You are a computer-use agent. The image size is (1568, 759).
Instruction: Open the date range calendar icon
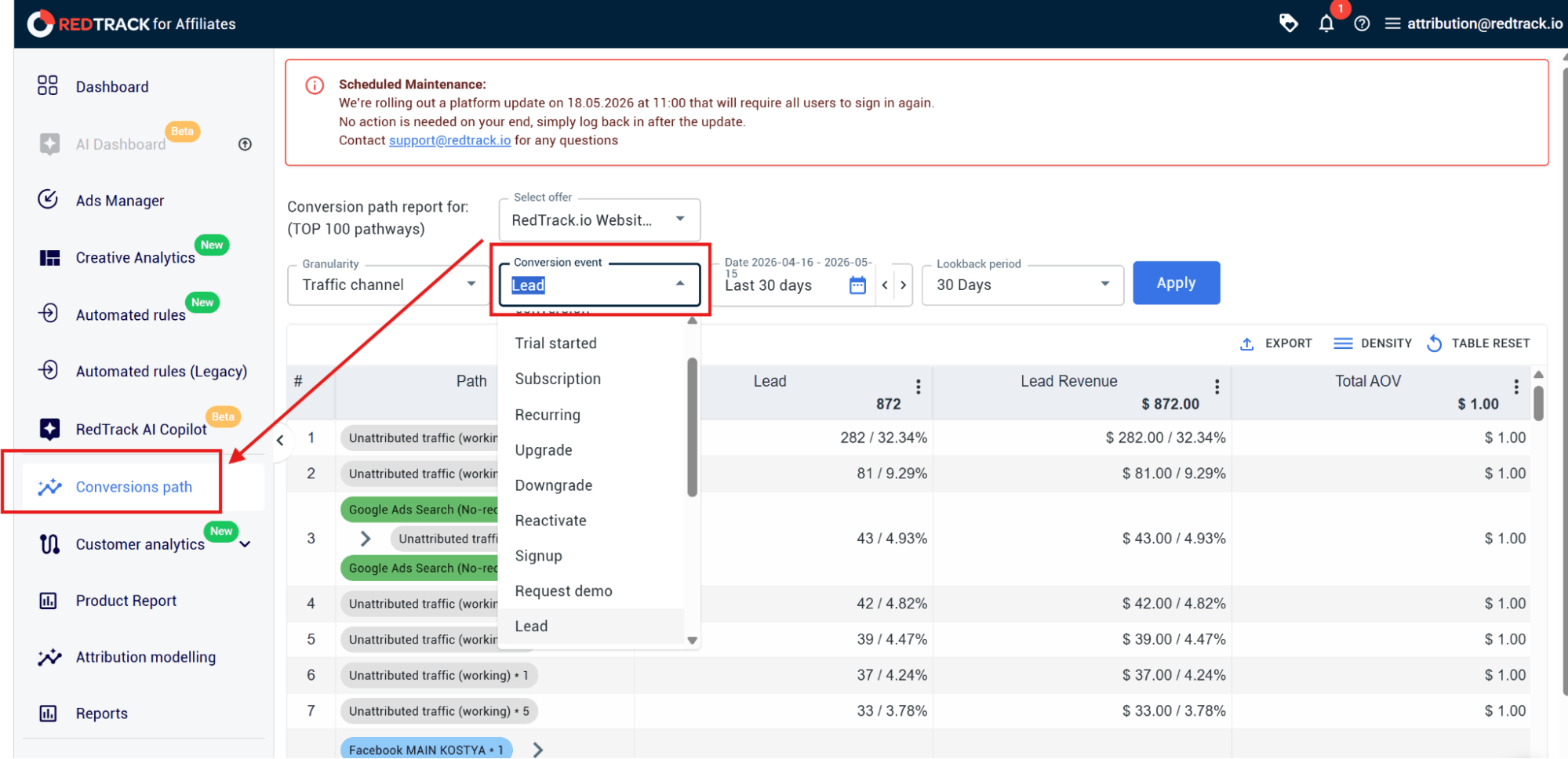point(857,285)
